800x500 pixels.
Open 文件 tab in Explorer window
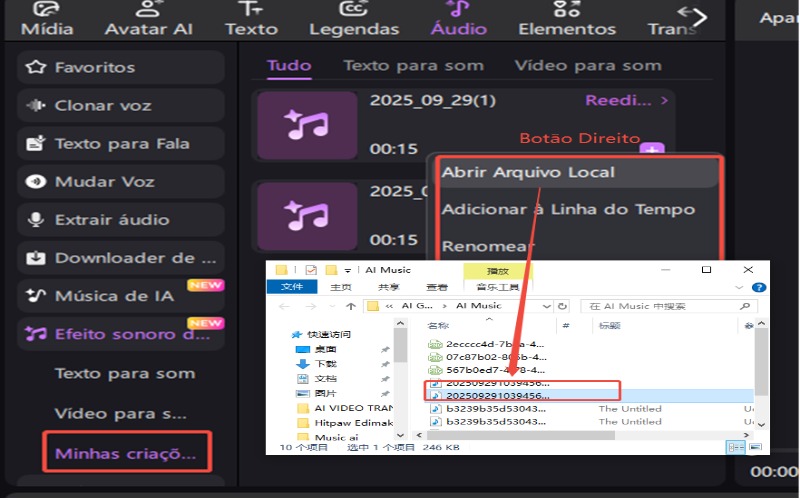click(x=292, y=287)
